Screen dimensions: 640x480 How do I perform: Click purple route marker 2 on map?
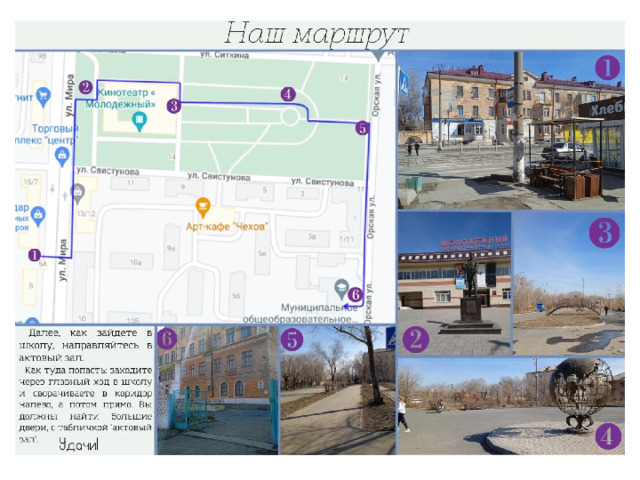coord(85,87)
